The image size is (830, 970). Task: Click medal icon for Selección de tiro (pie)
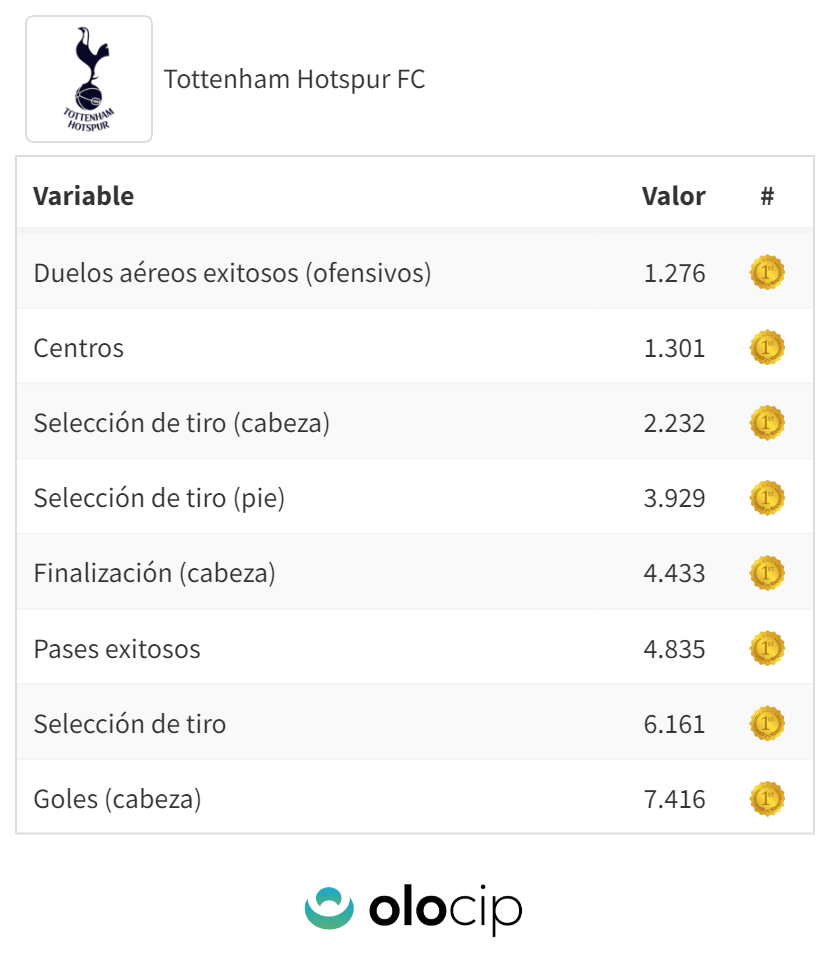click(767, 498)
